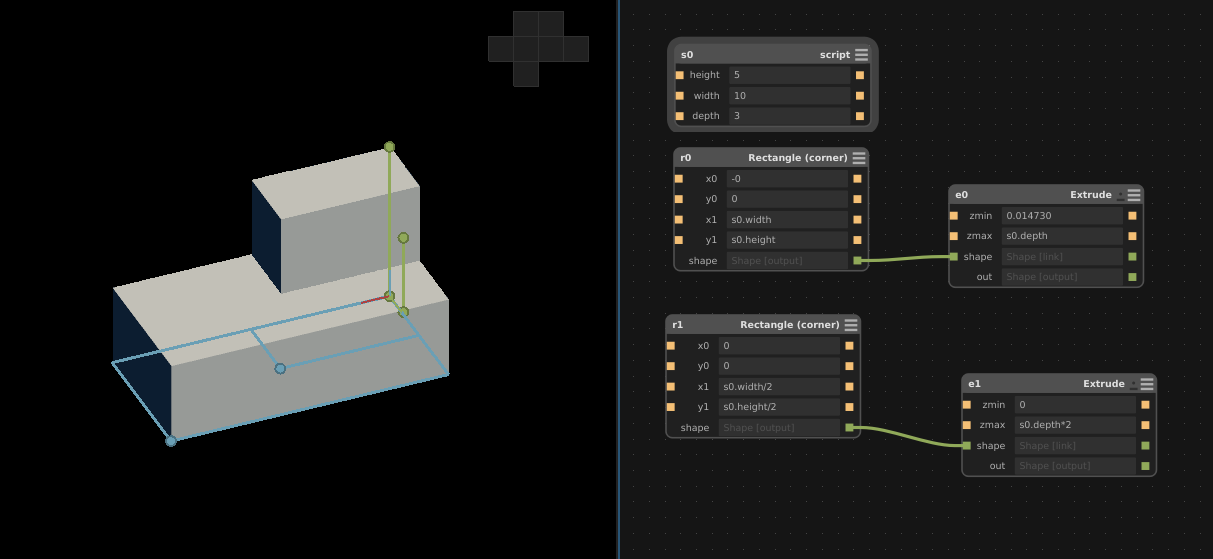Edit the r1 x1 field showing s0.width/2
This screenshot has height=559, width=1213.
click(x=779, y=387)
